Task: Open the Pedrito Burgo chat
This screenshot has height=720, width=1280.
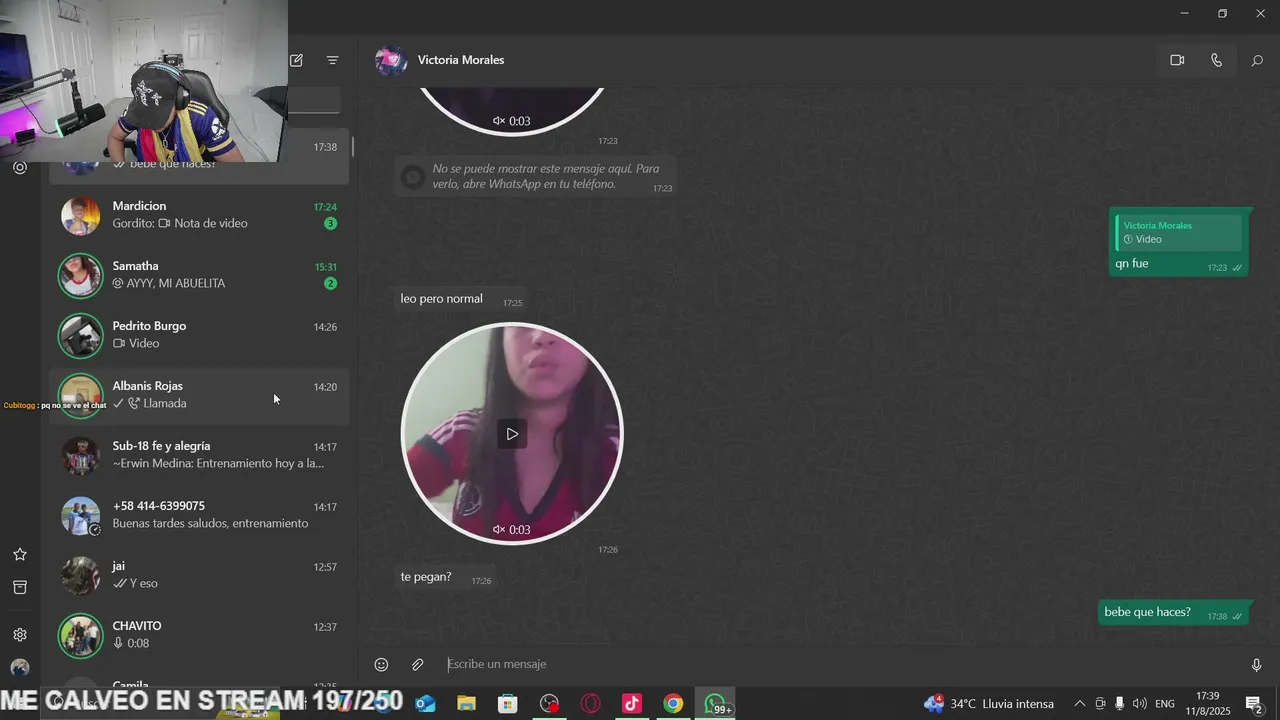Action: pyautogui.click(x=199, y=334)
